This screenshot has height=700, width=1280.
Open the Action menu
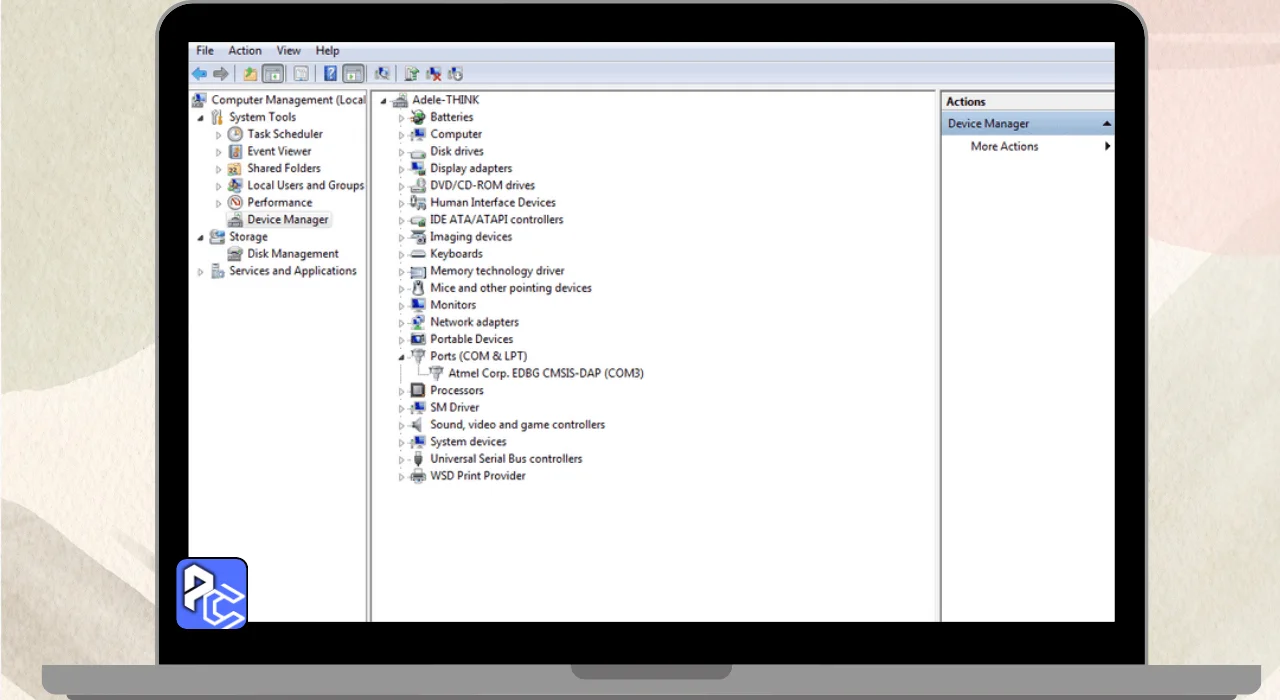tap(244, 51)
